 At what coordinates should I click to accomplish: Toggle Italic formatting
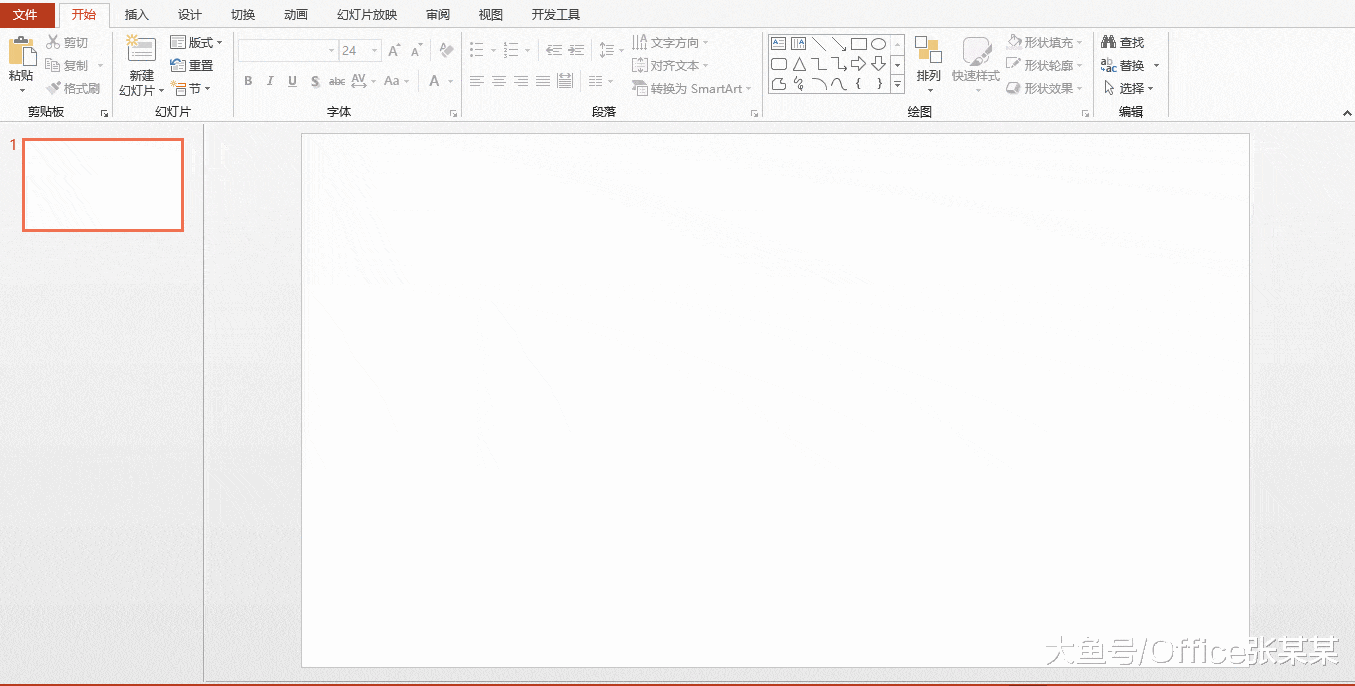(x=270, y=81)
